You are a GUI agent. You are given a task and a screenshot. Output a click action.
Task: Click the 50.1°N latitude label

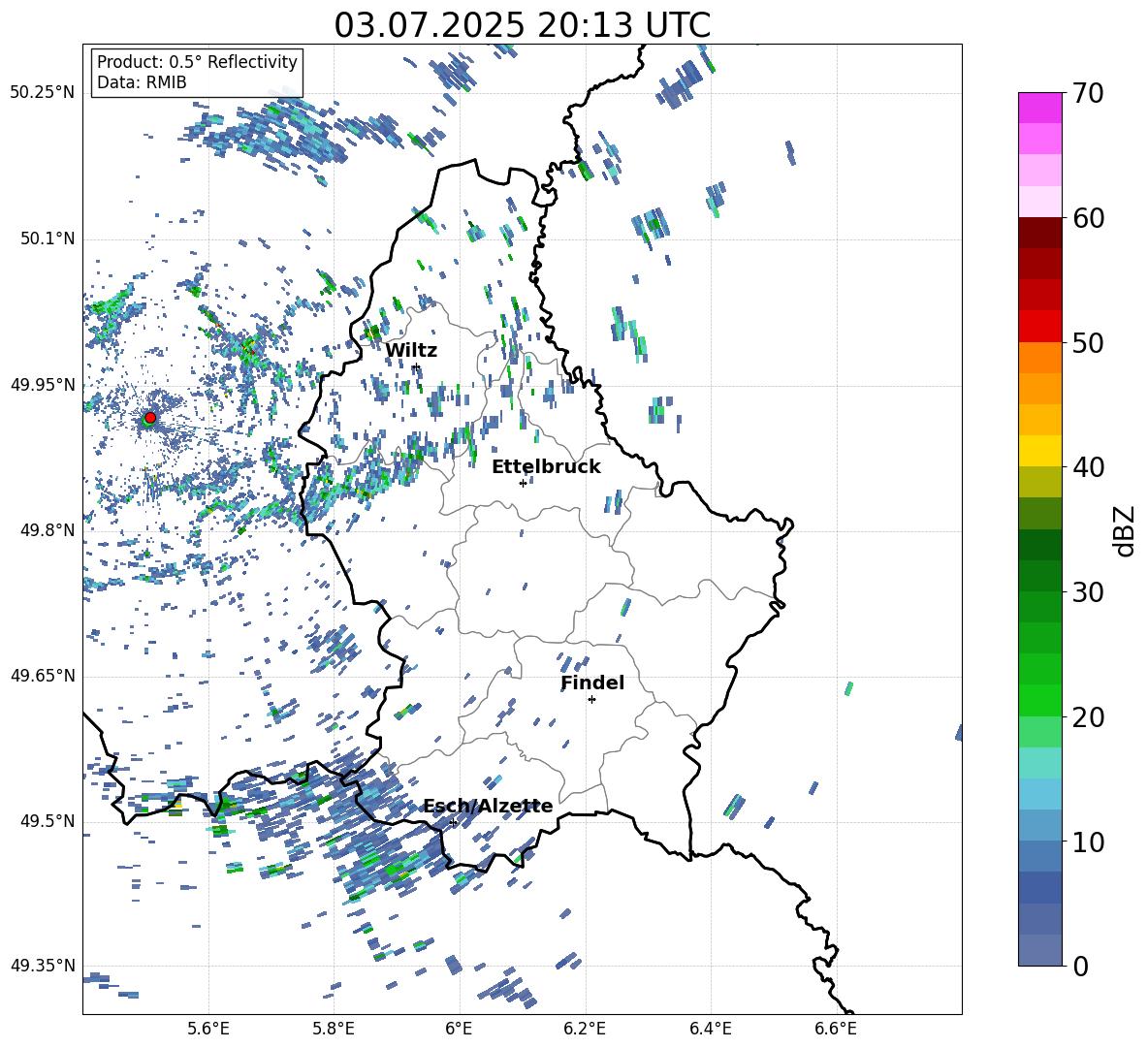click(47, 238)
